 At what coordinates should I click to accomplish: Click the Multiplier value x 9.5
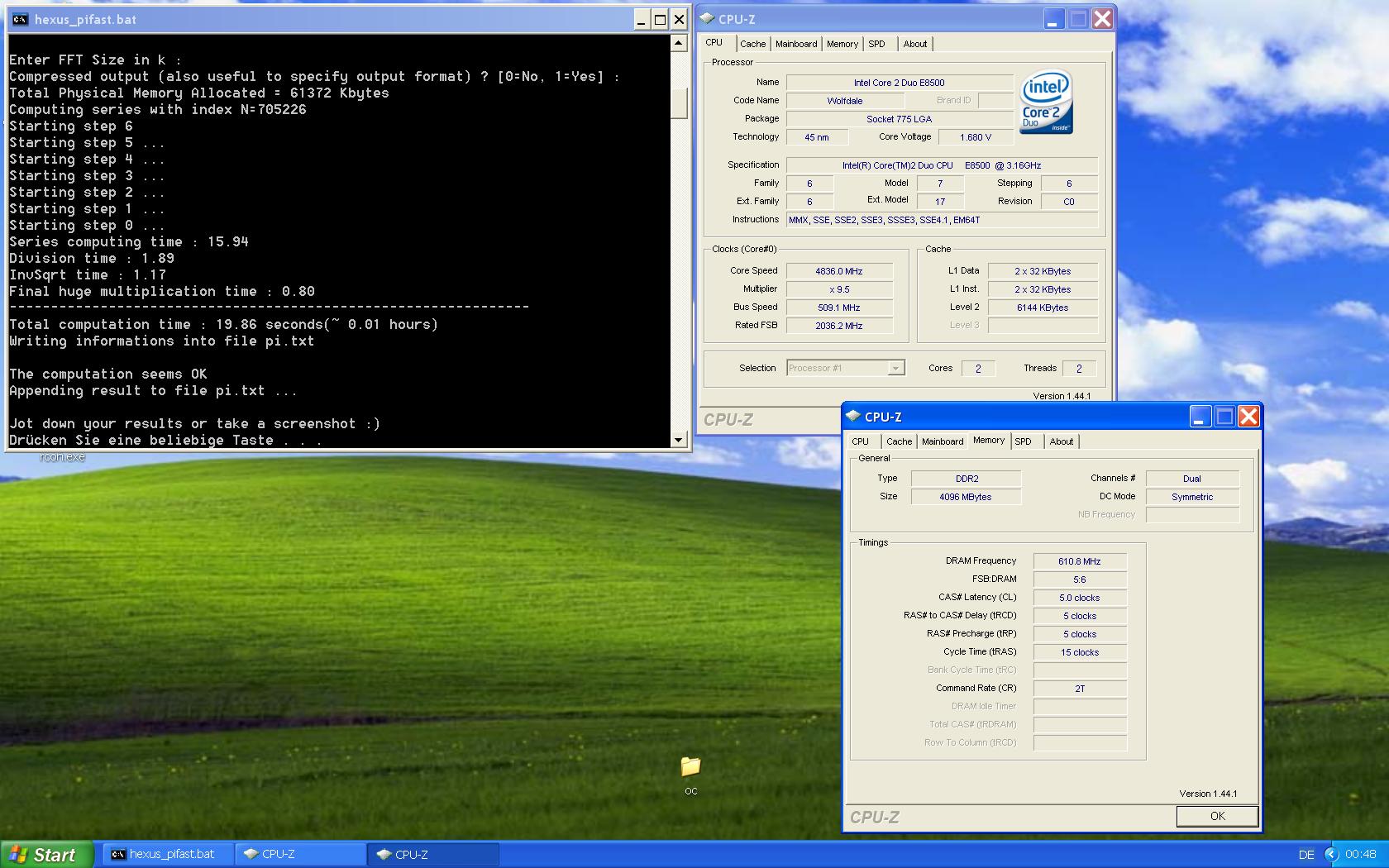pos(839,289)
